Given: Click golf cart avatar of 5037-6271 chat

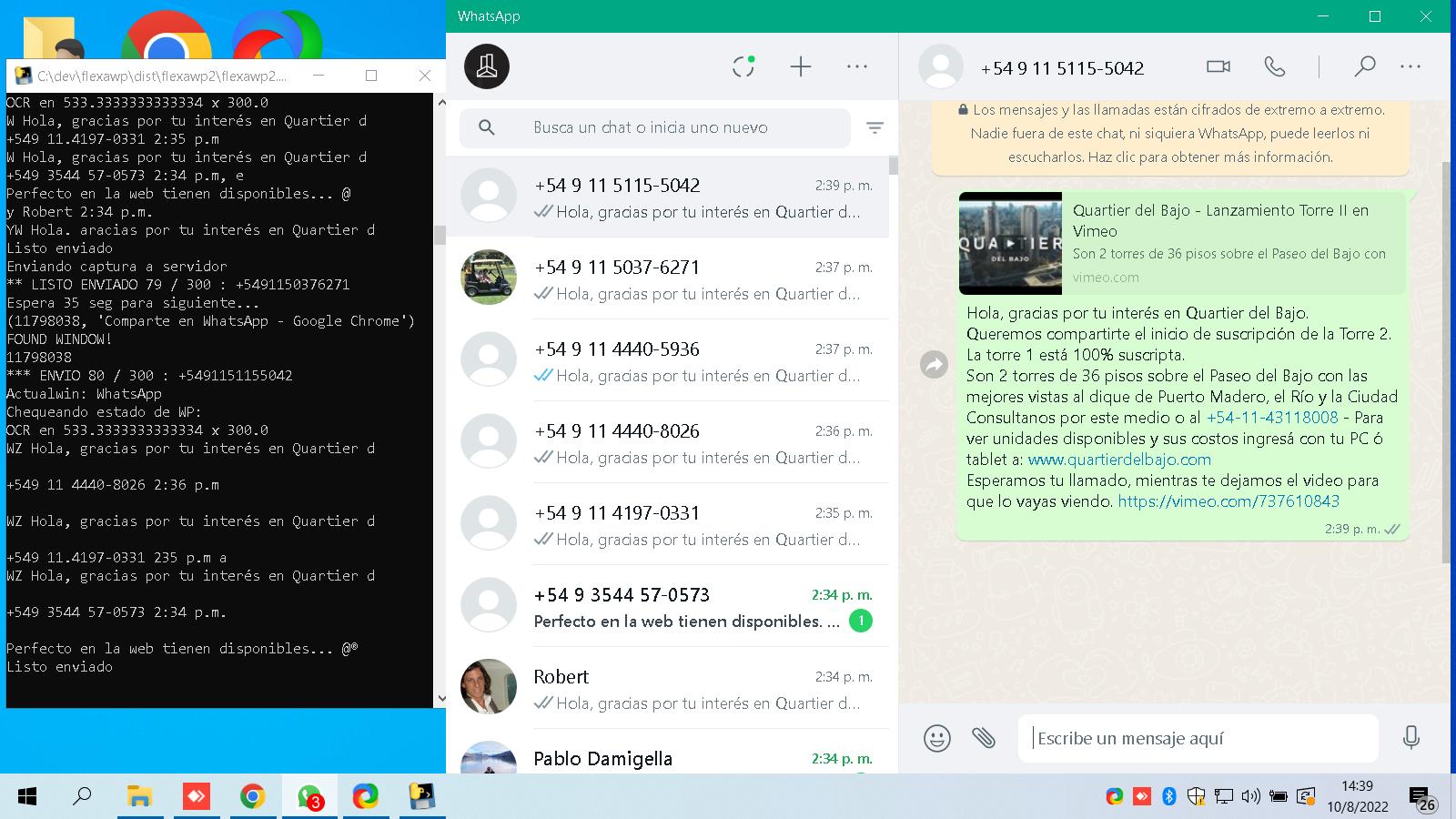Looking at the screenshot, I should (489, 277).
